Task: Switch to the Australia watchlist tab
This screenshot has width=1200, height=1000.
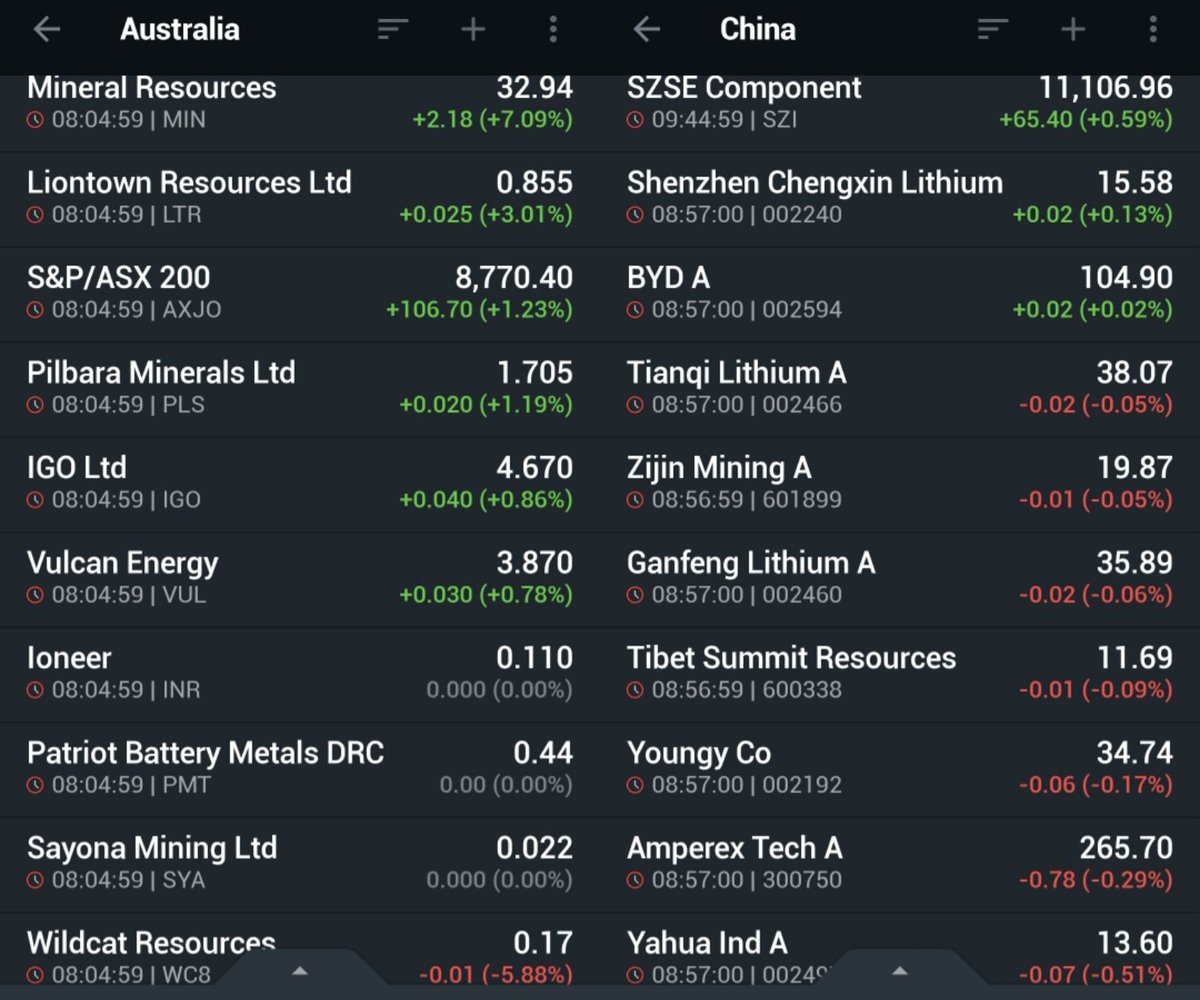Action: click(179, 29)
